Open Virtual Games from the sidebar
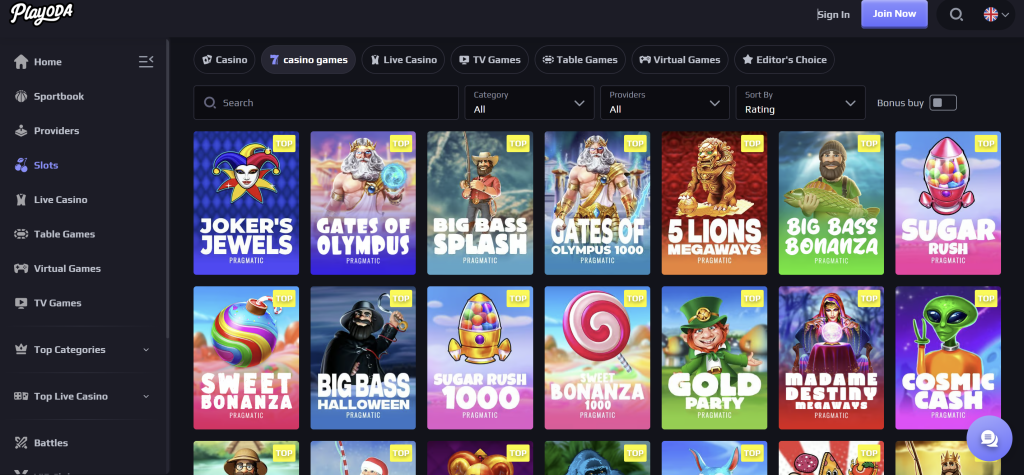This screenshot has width=1024, height=475. click(67, 268)
